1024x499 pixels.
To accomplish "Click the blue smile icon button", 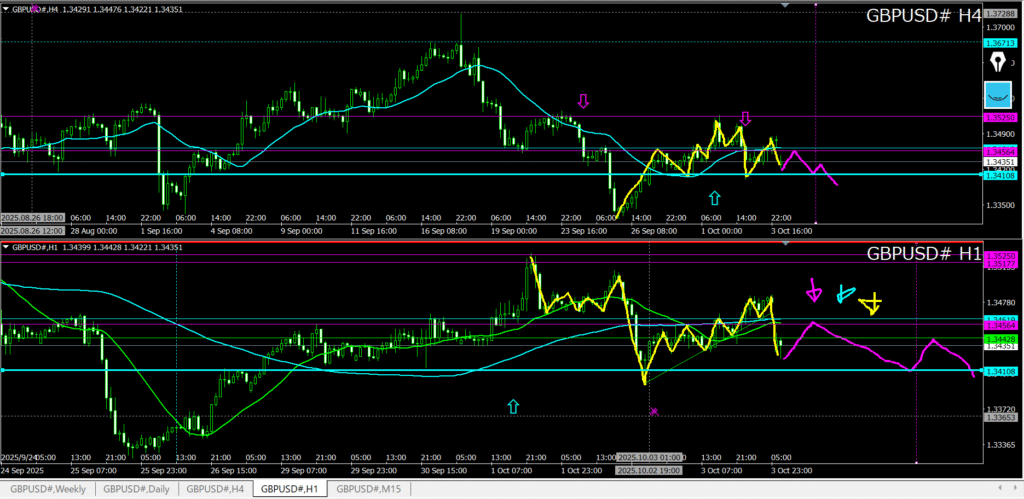I will (x=997, y=96).
